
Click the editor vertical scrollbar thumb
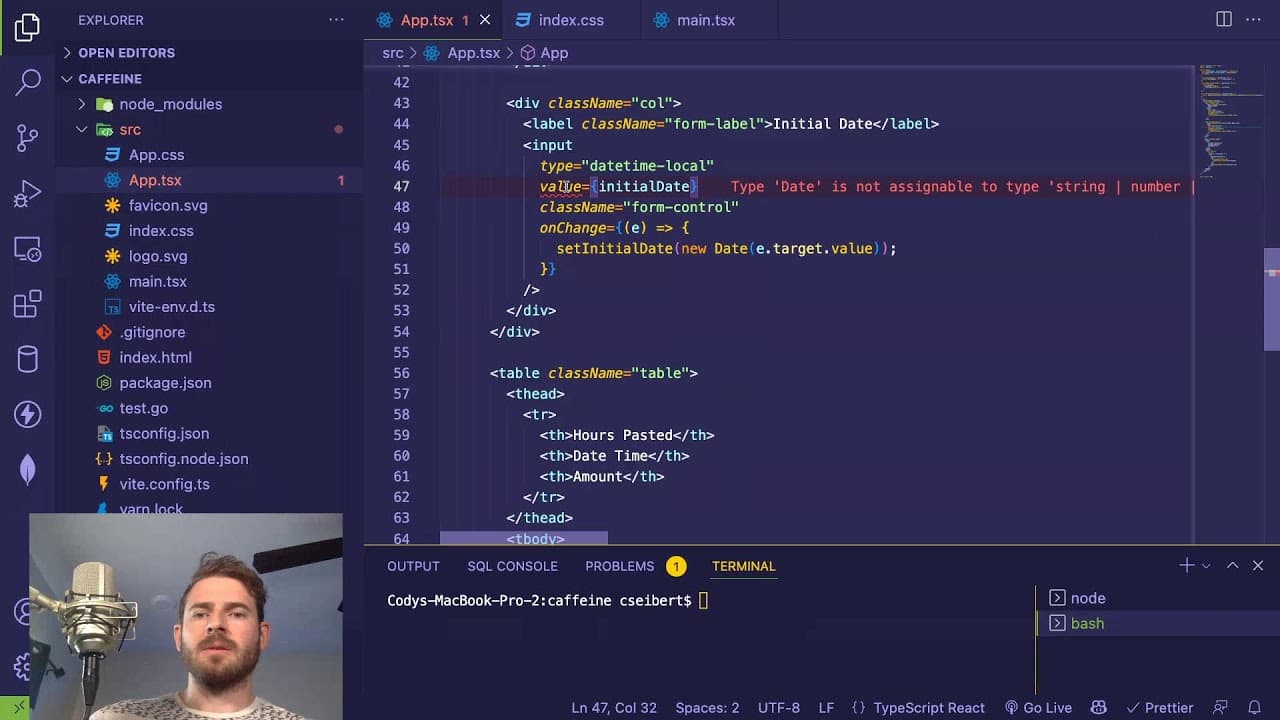[x=1271, y=299]
